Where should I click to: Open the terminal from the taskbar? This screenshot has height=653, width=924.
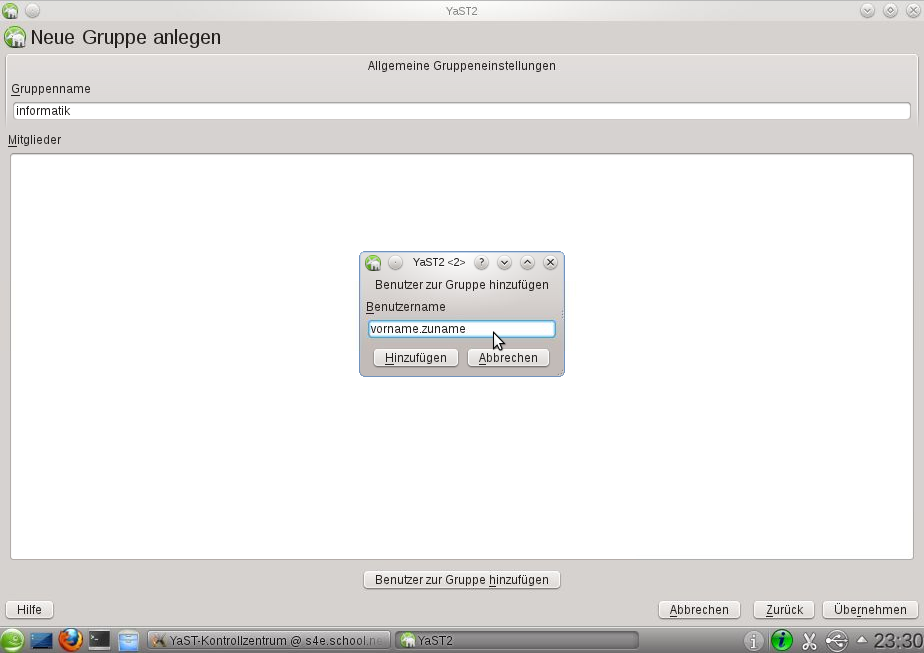point(99,641)
